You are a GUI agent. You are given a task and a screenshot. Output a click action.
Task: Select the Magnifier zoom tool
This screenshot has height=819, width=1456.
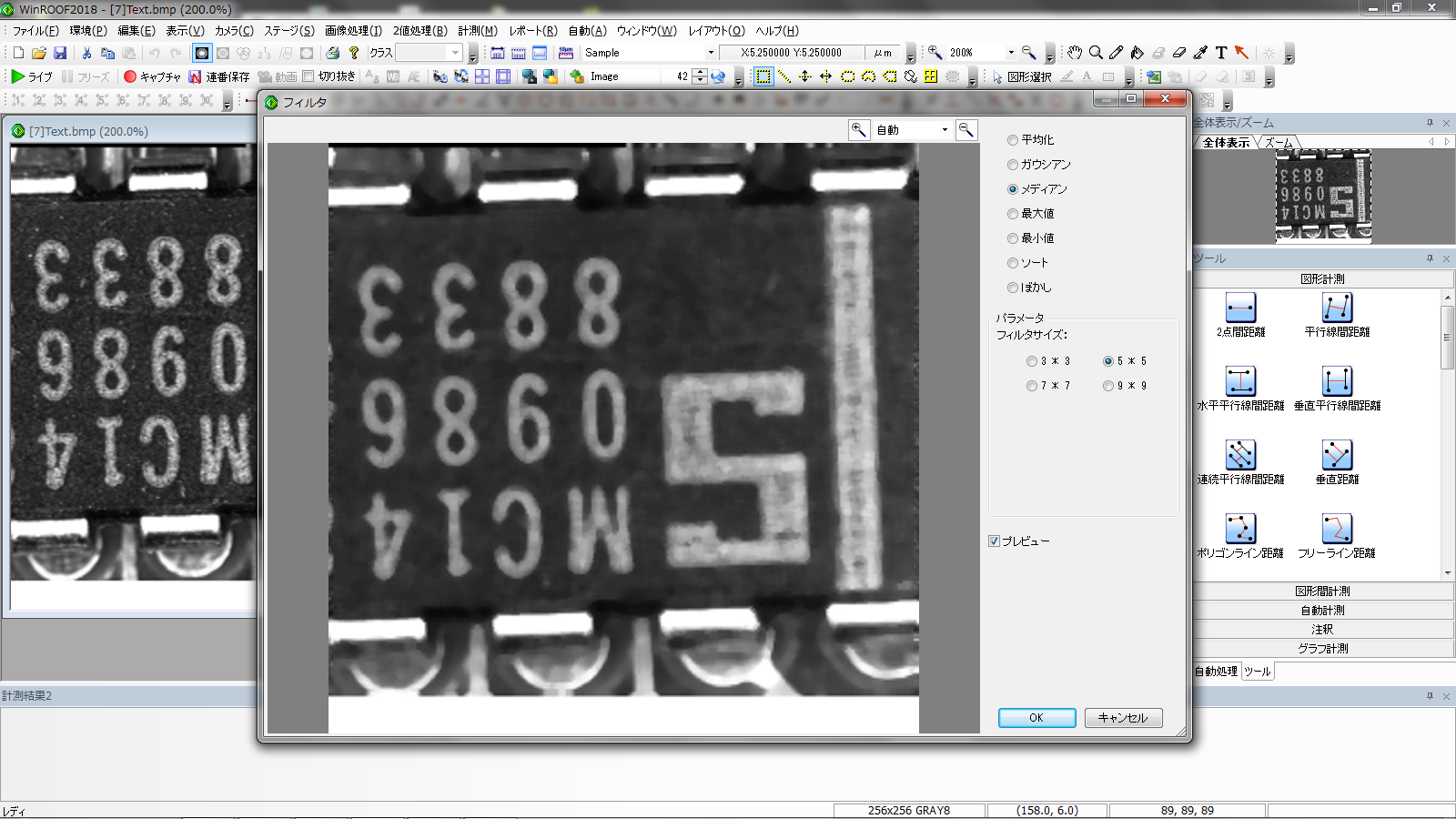[x=1096, y=53]
